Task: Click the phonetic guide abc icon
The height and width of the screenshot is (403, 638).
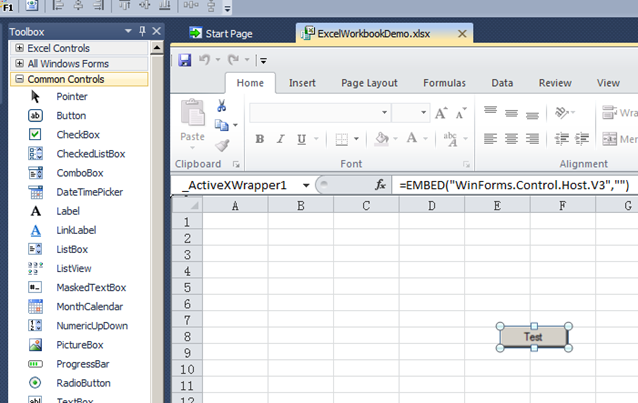Action: click(x=450, y=139)
